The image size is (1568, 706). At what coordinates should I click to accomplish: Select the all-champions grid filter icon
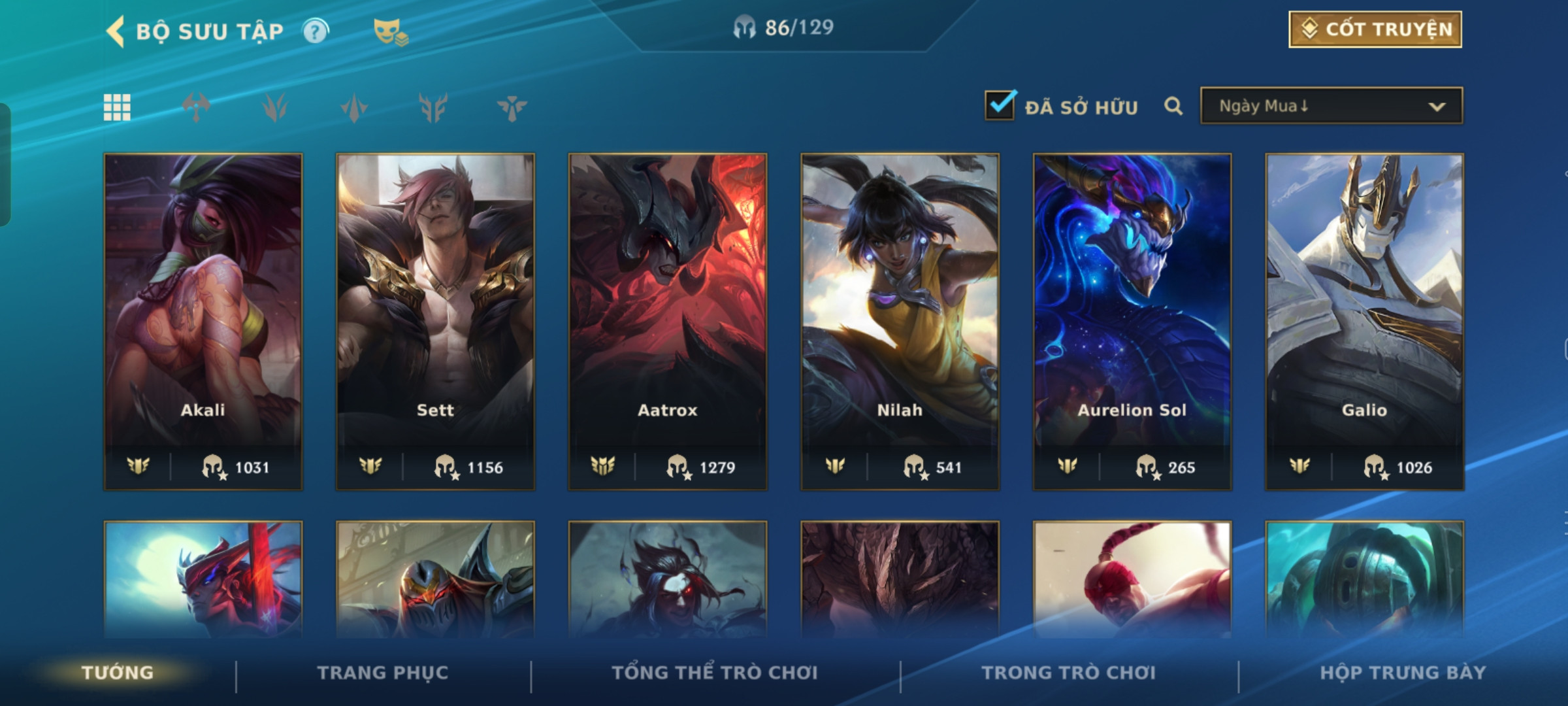(117, 107)
